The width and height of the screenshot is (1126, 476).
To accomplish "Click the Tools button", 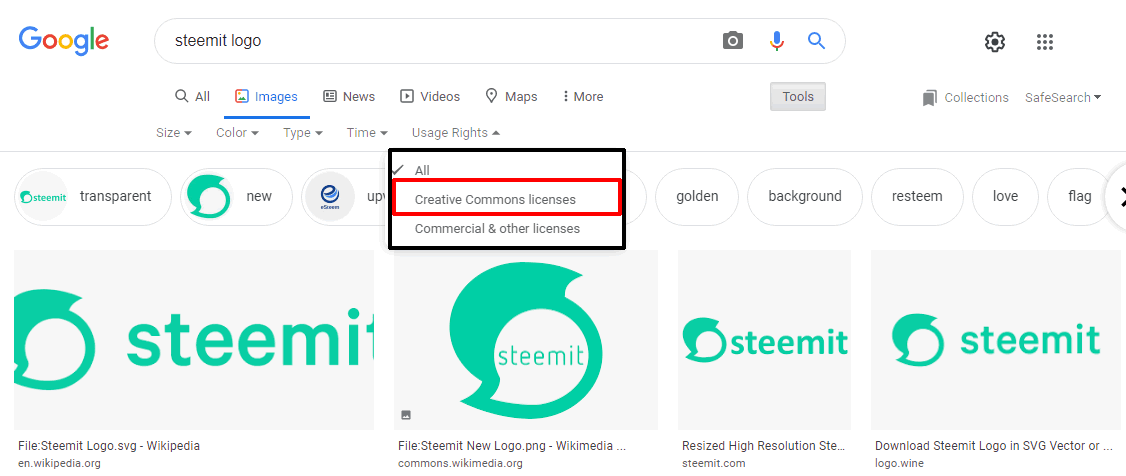I will [798, 97].
